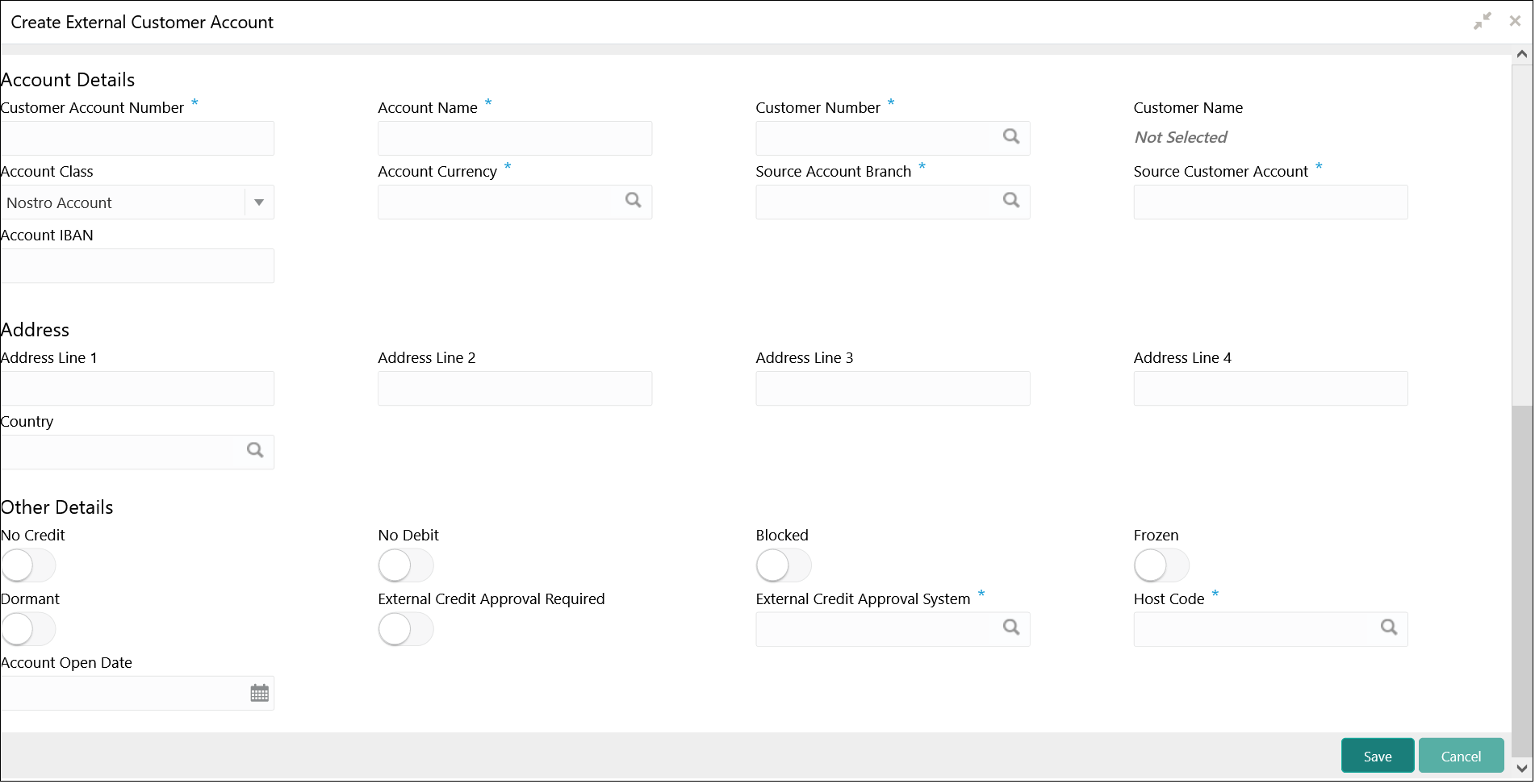The width and height of the screenshot is (1535, 784).
Task: Click the Cancel button
Action: (1461, 757)
